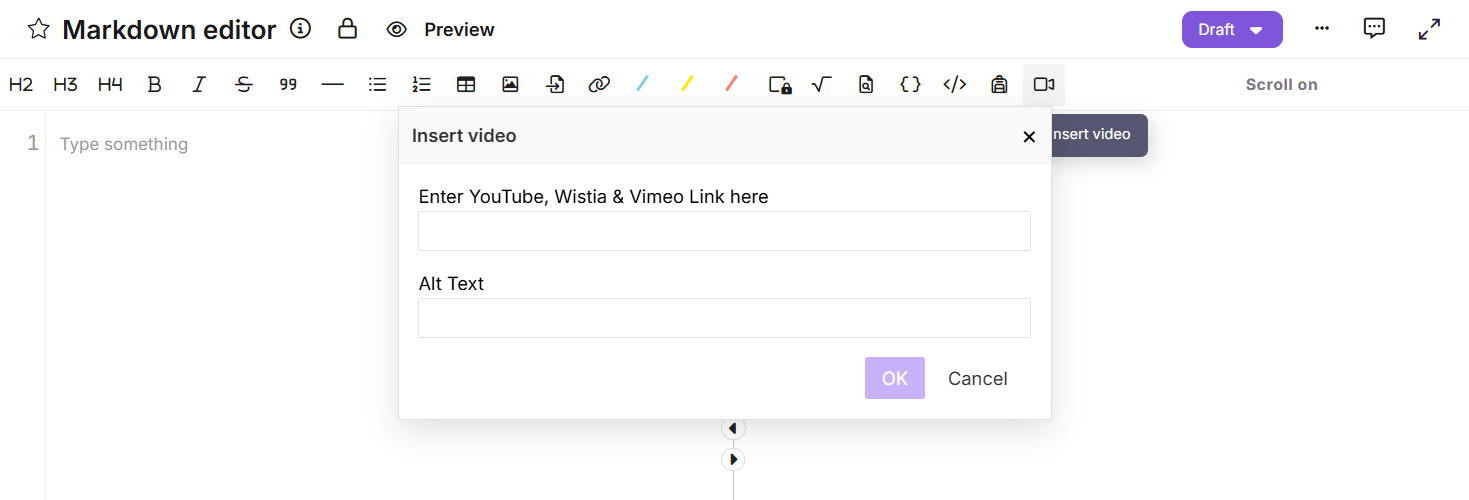Close the Insert video dialog
This screenshot has width=1469, height=500.
[1029, 137]
